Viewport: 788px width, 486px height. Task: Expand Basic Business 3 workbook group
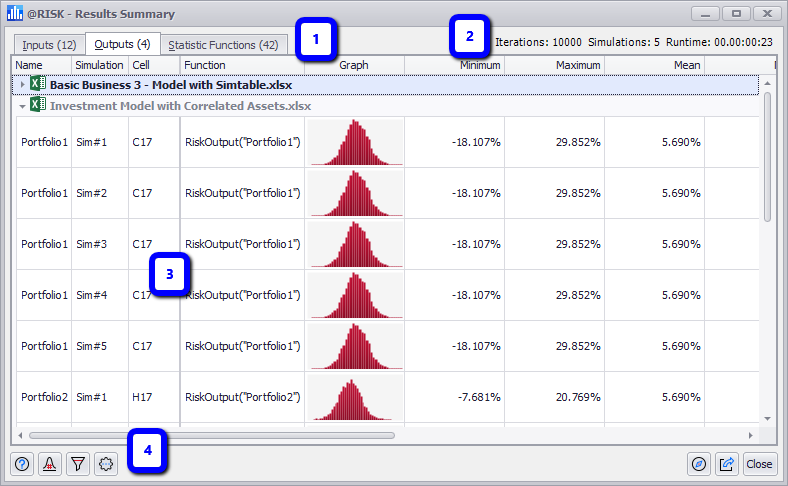[x=23, y=85]
